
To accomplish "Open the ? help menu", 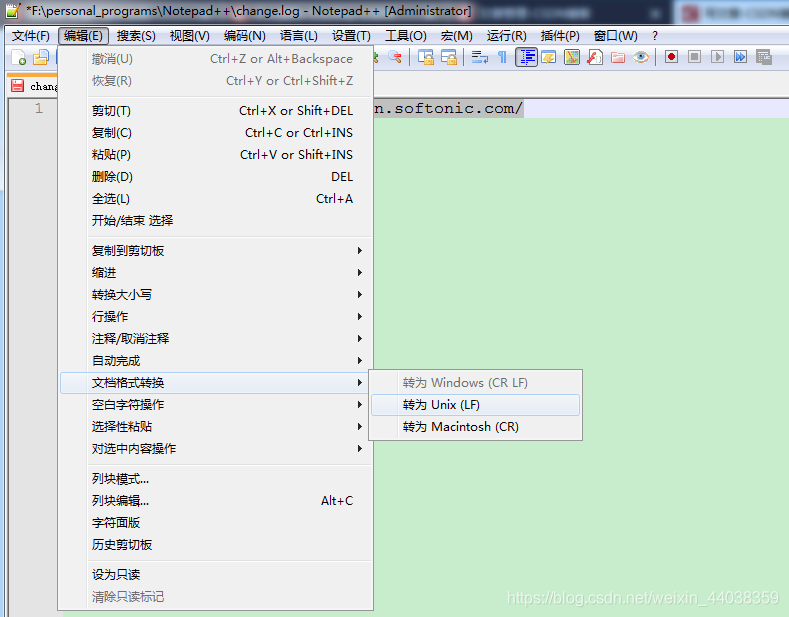I will [654, 36].
